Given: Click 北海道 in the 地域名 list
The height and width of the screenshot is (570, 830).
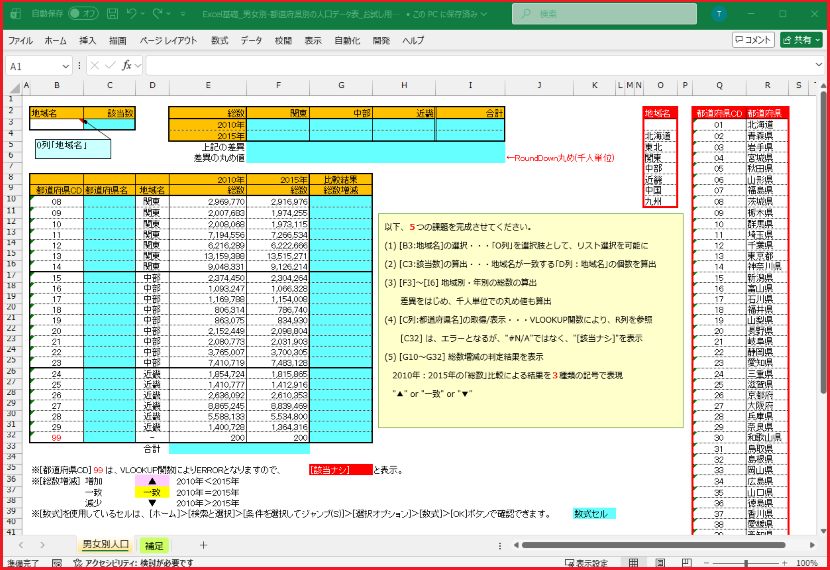Looking at the screenshot, I should pos(660,136).
